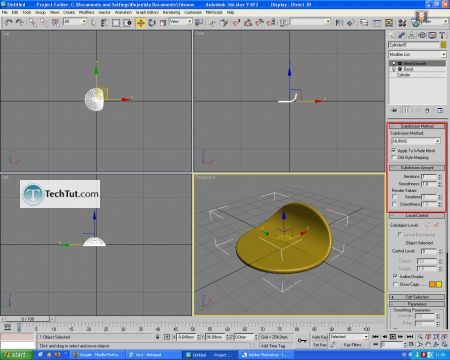Activate the Select and Move tool
Viewport: 450px width, 360px height.
click(x=141, y=23)
